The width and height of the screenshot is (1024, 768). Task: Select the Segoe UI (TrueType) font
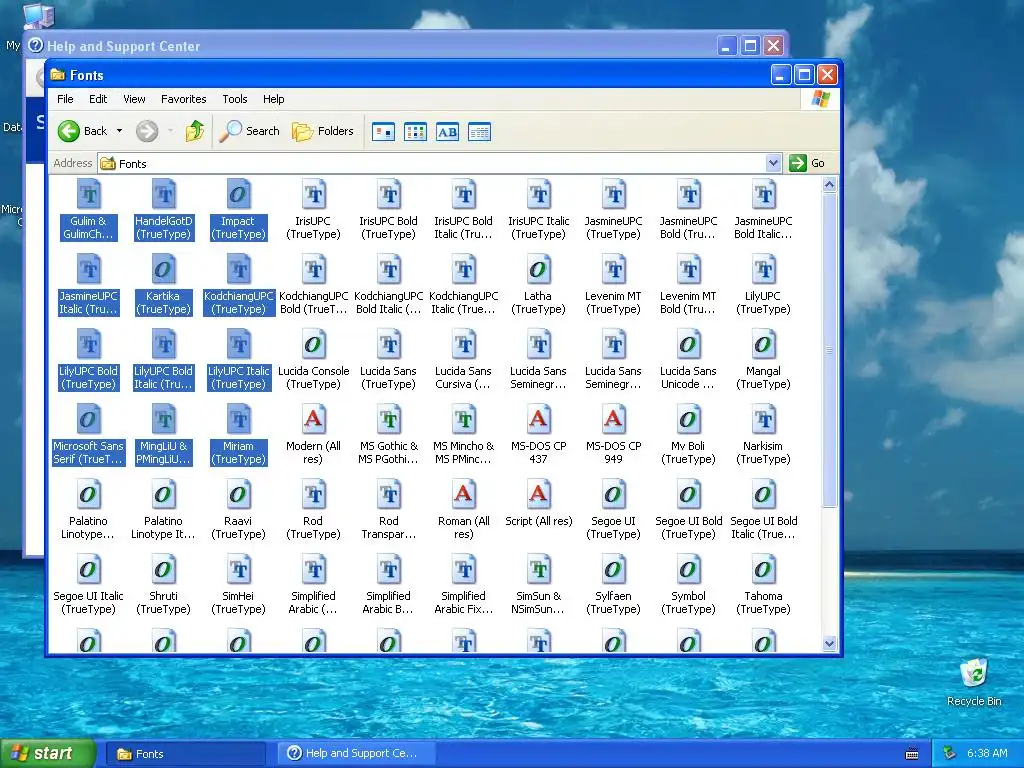(x=613, y=511)
